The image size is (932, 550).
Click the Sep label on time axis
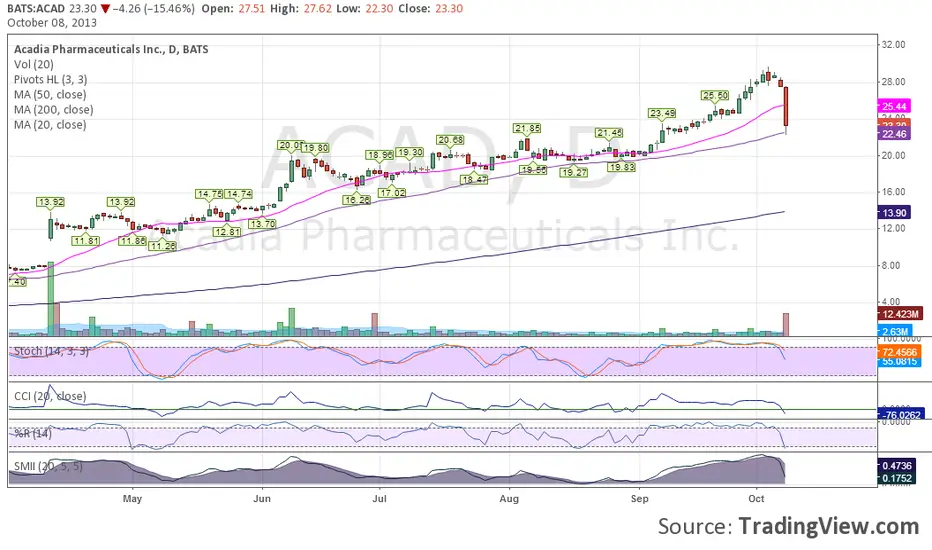(640, 499)
